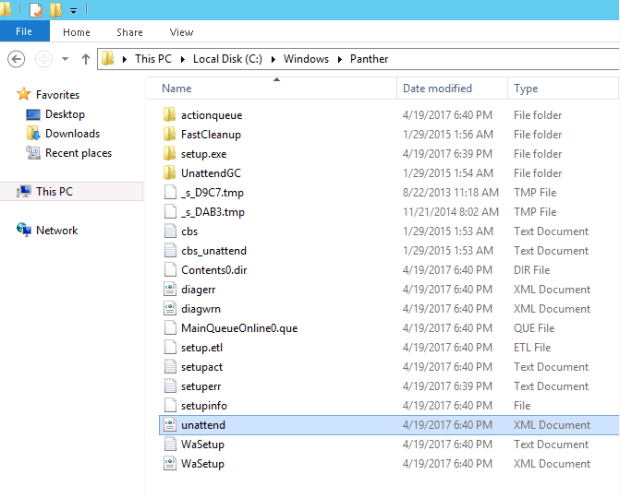This screenshot has width=620, height=498.
Task: Switch to the View ribbon tab
Action: pos(181,32)
